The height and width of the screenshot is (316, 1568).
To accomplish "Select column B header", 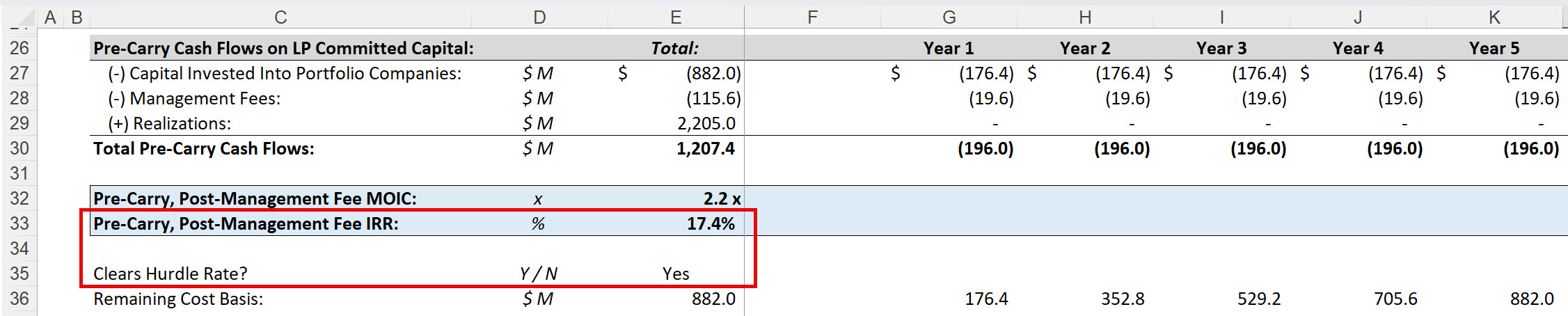I will click(77, 17).
